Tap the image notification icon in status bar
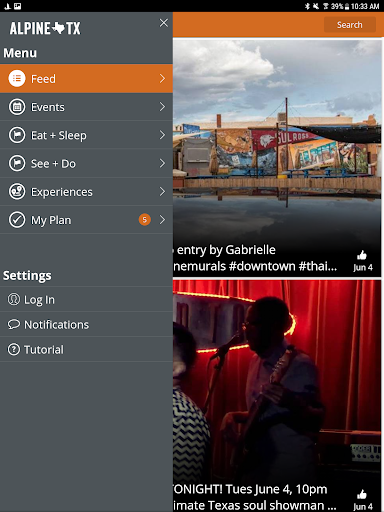 18,6
